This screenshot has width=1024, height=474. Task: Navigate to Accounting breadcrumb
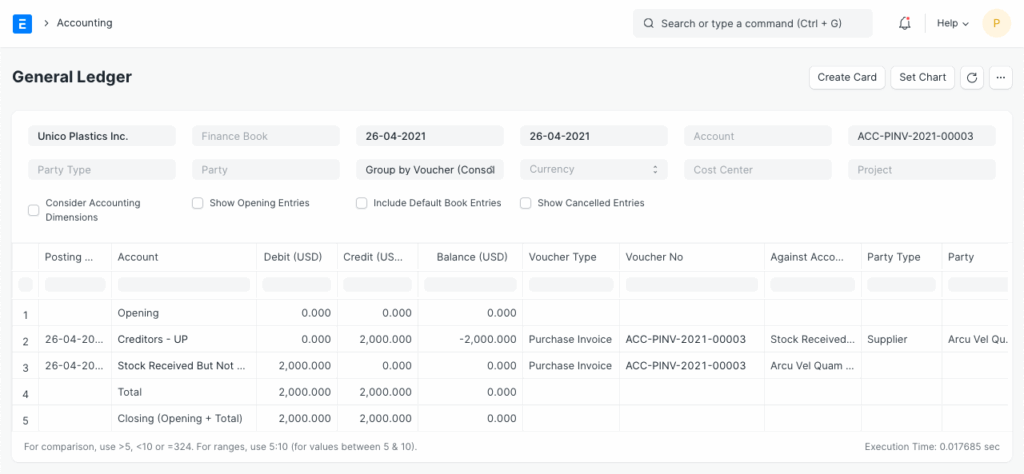click(x=84, y=23)
